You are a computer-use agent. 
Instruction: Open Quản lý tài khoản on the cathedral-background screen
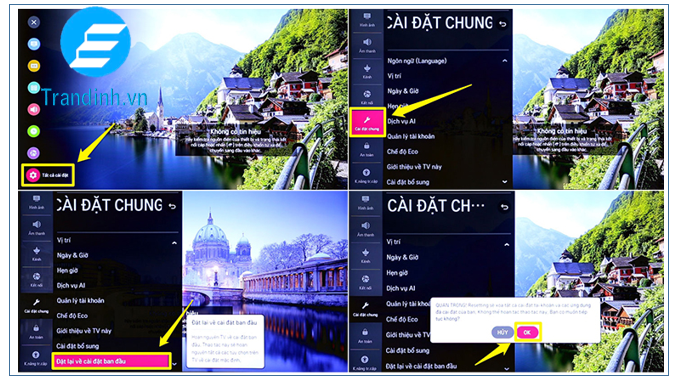pyautogui.click(x=80, y=300)
